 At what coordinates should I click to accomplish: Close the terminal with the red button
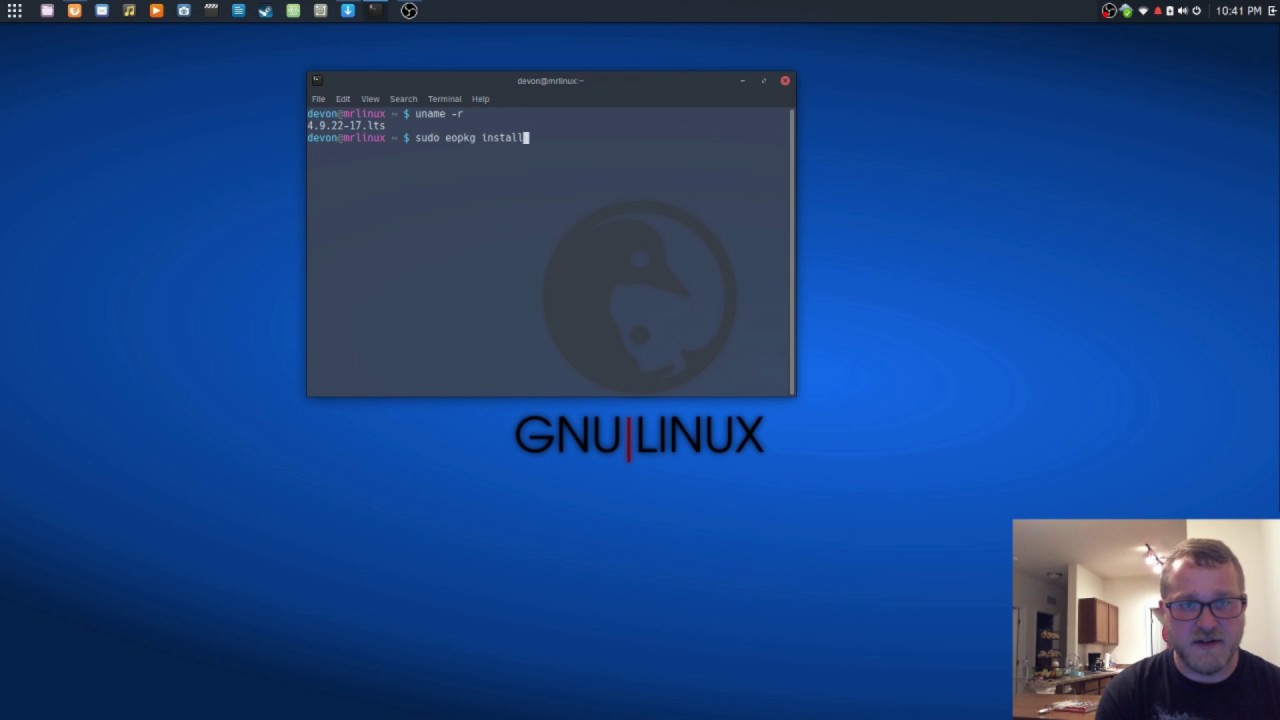785,81
